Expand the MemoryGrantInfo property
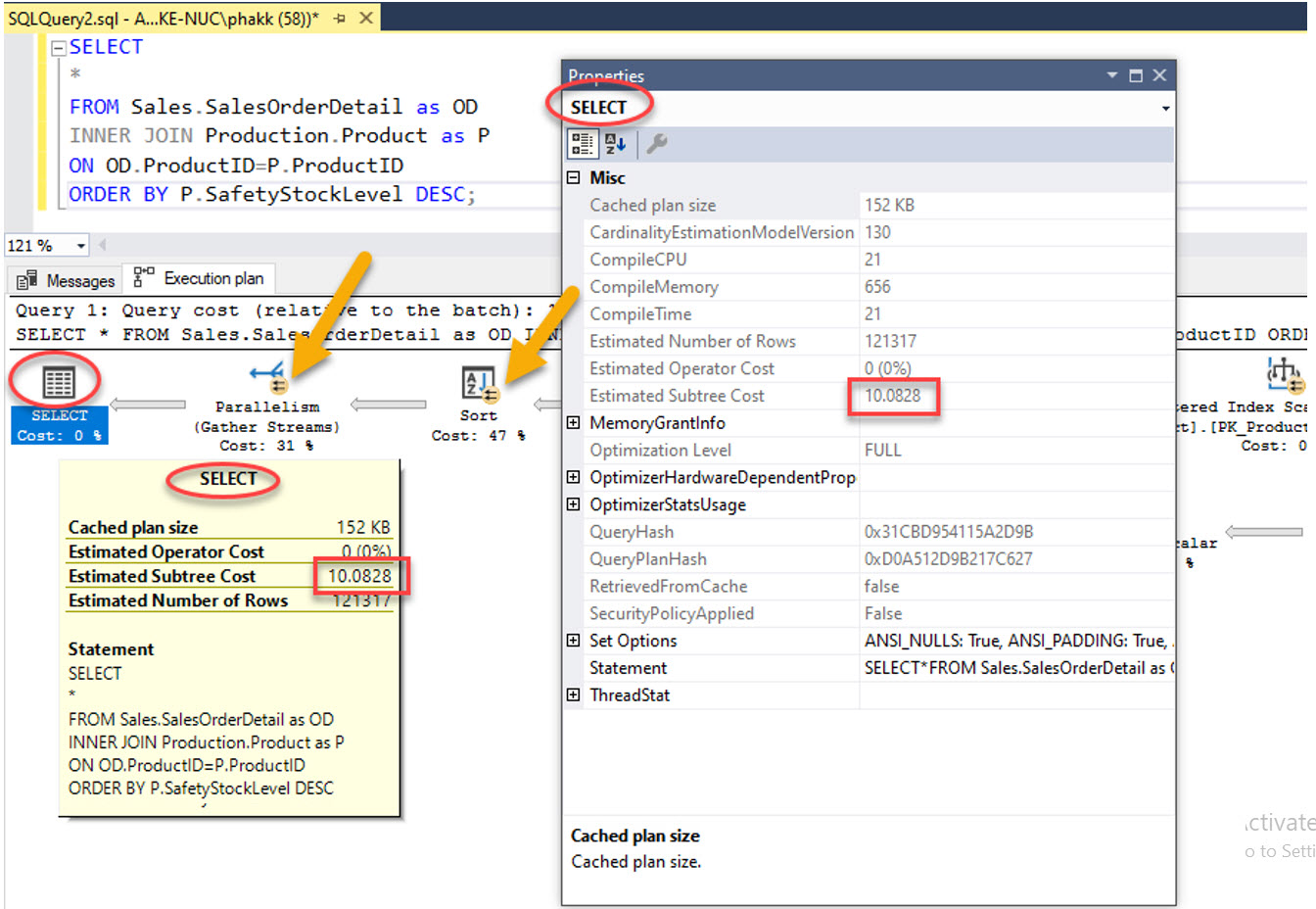The height and width of the screenshot is (909, 1316). pos(573,422)
